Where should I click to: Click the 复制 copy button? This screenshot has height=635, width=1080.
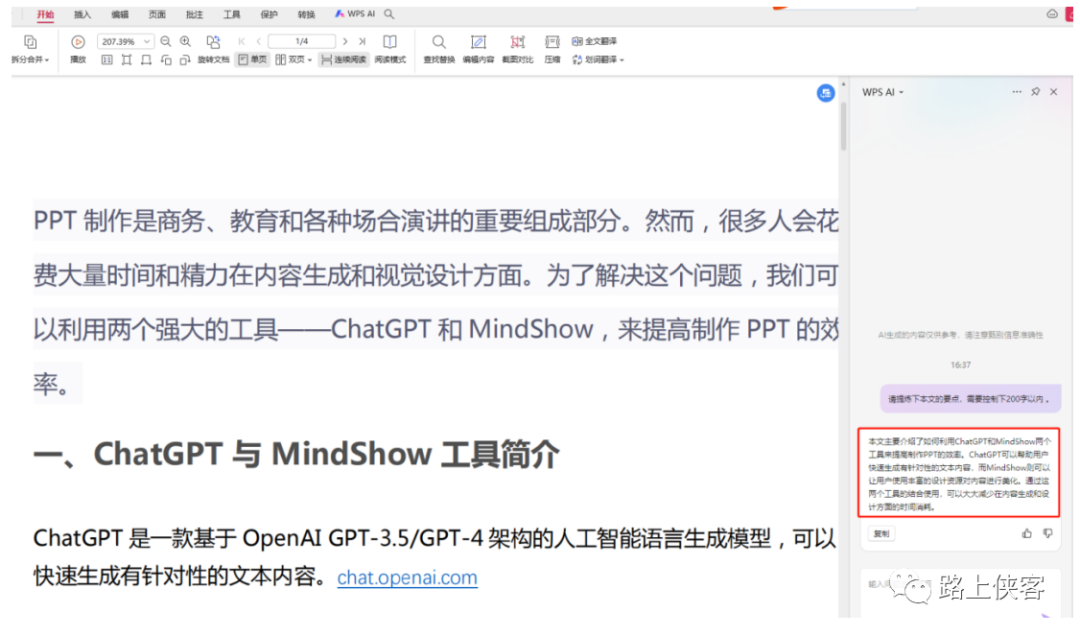pyautogui.click(x=882, y=534)
